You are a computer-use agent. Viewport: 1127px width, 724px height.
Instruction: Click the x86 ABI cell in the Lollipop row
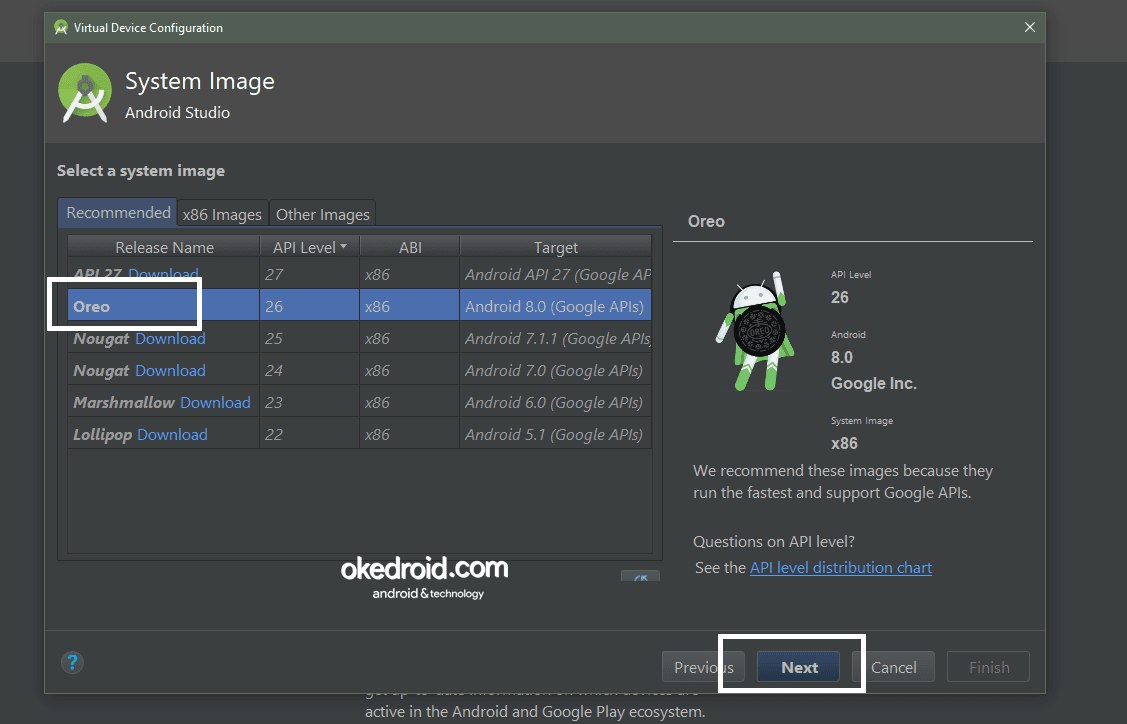(410, 434)
